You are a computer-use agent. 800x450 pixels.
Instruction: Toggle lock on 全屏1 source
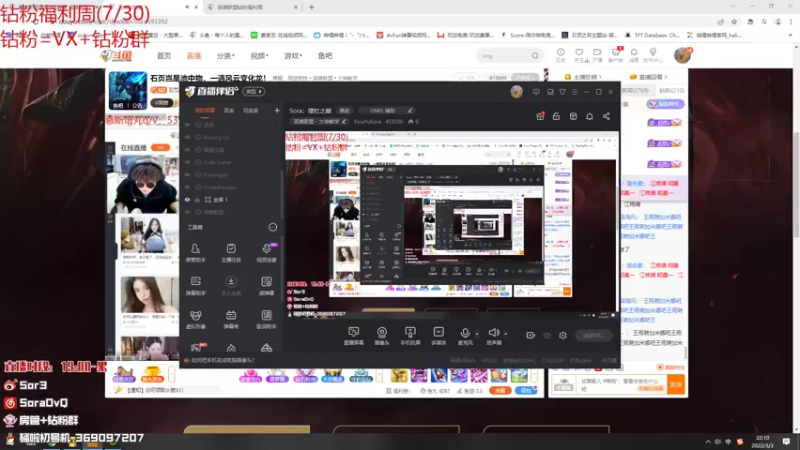197,199
